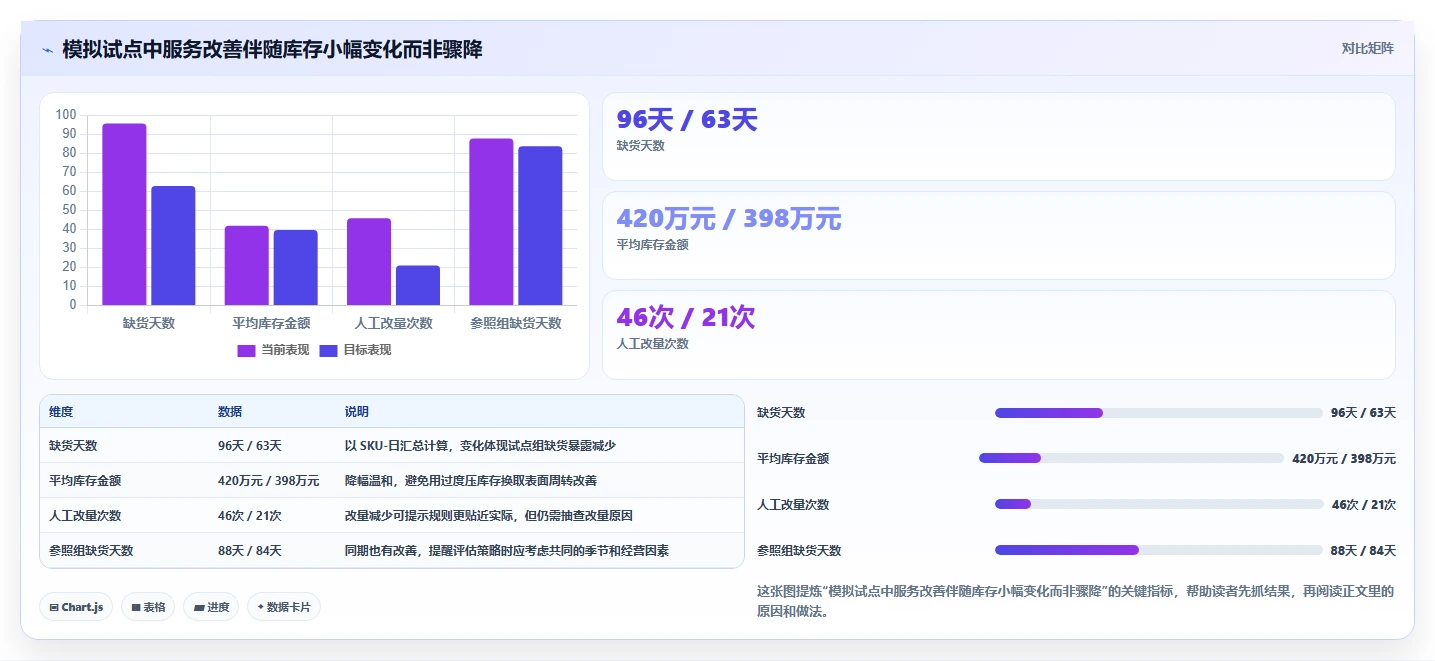Click the 人工改量次数 target blue chart bar

pyautogui.click(x=418, y=285)
